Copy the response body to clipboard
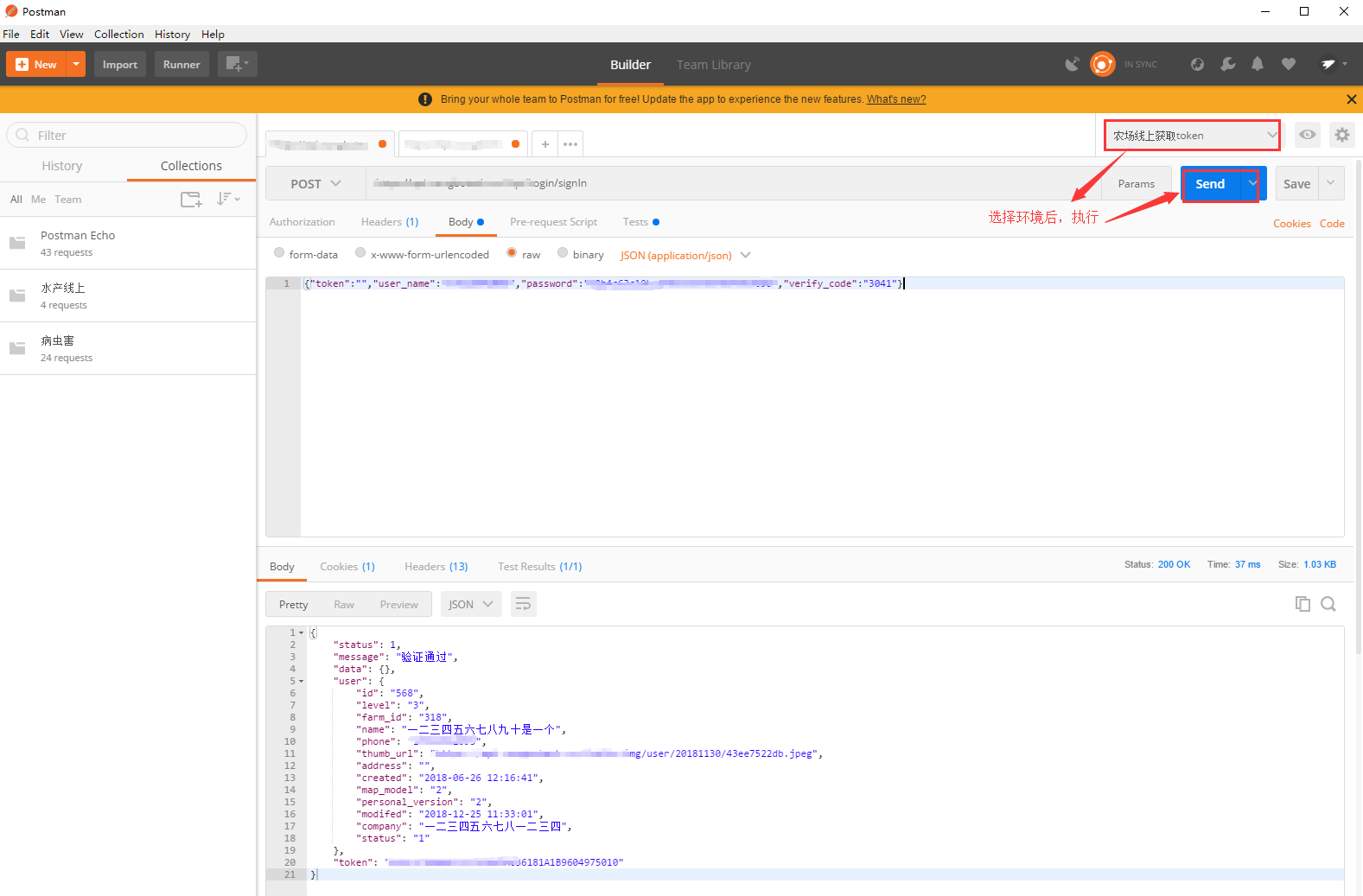This screenshot has height=896, width=1363. tap(1302, 604)
